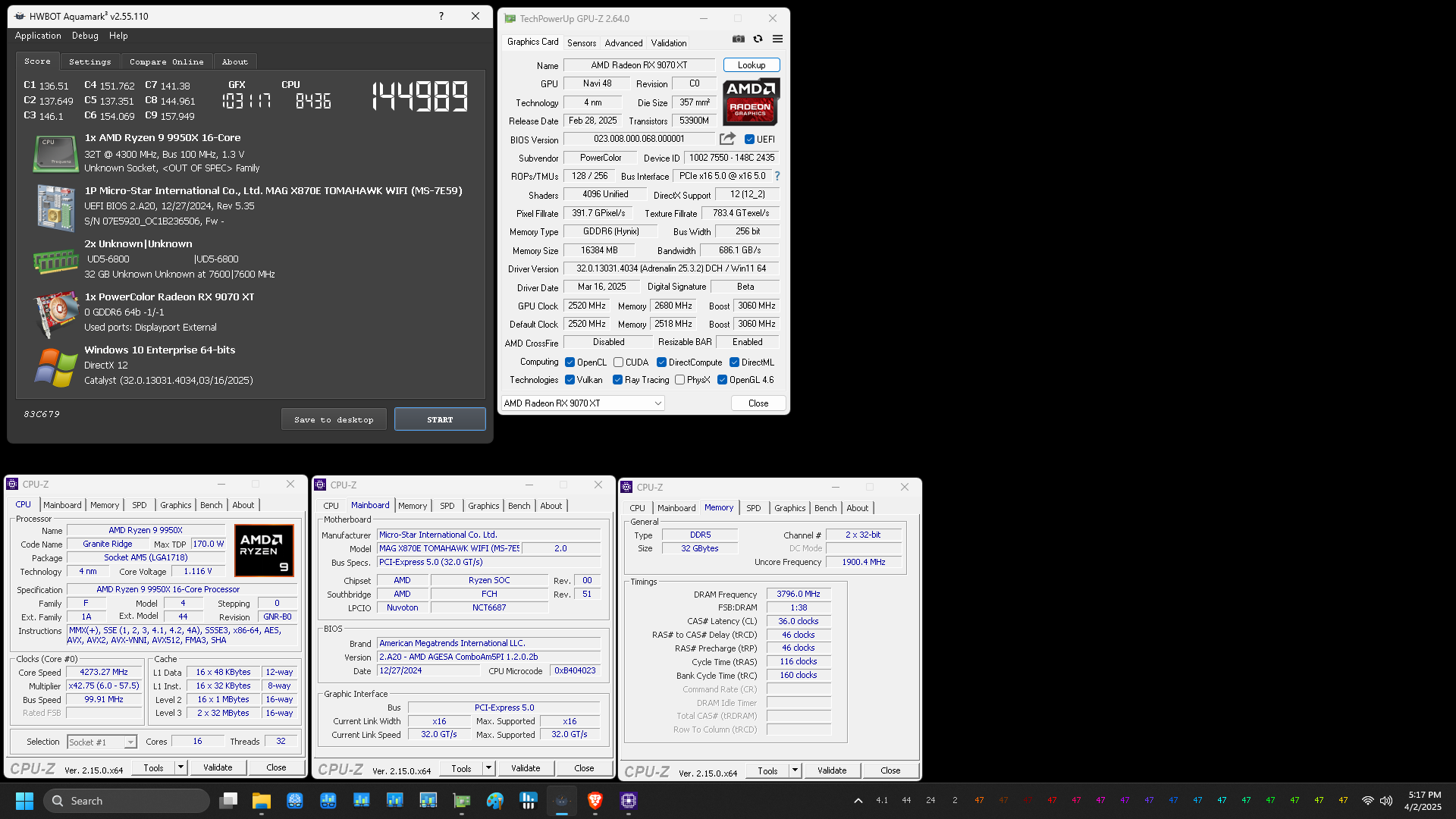
Task: Switch to Compare Online tab
Action: tap(166, 61)
